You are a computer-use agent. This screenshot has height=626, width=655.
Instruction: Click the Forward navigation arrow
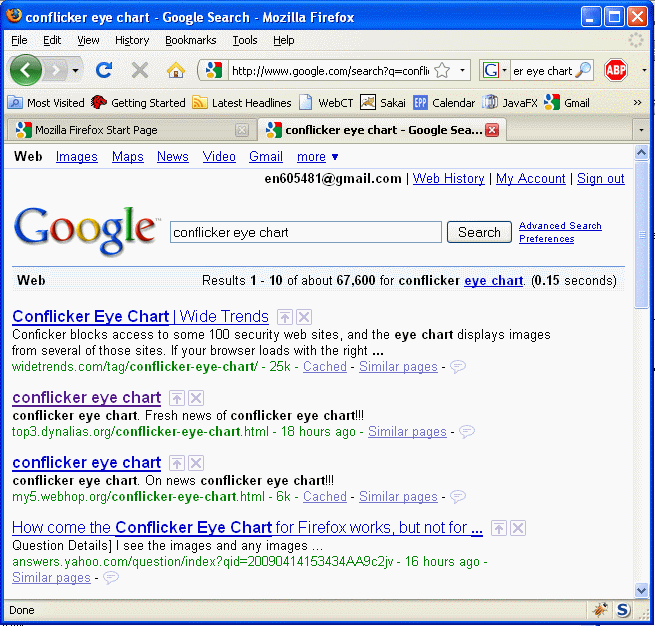point(56,71)
